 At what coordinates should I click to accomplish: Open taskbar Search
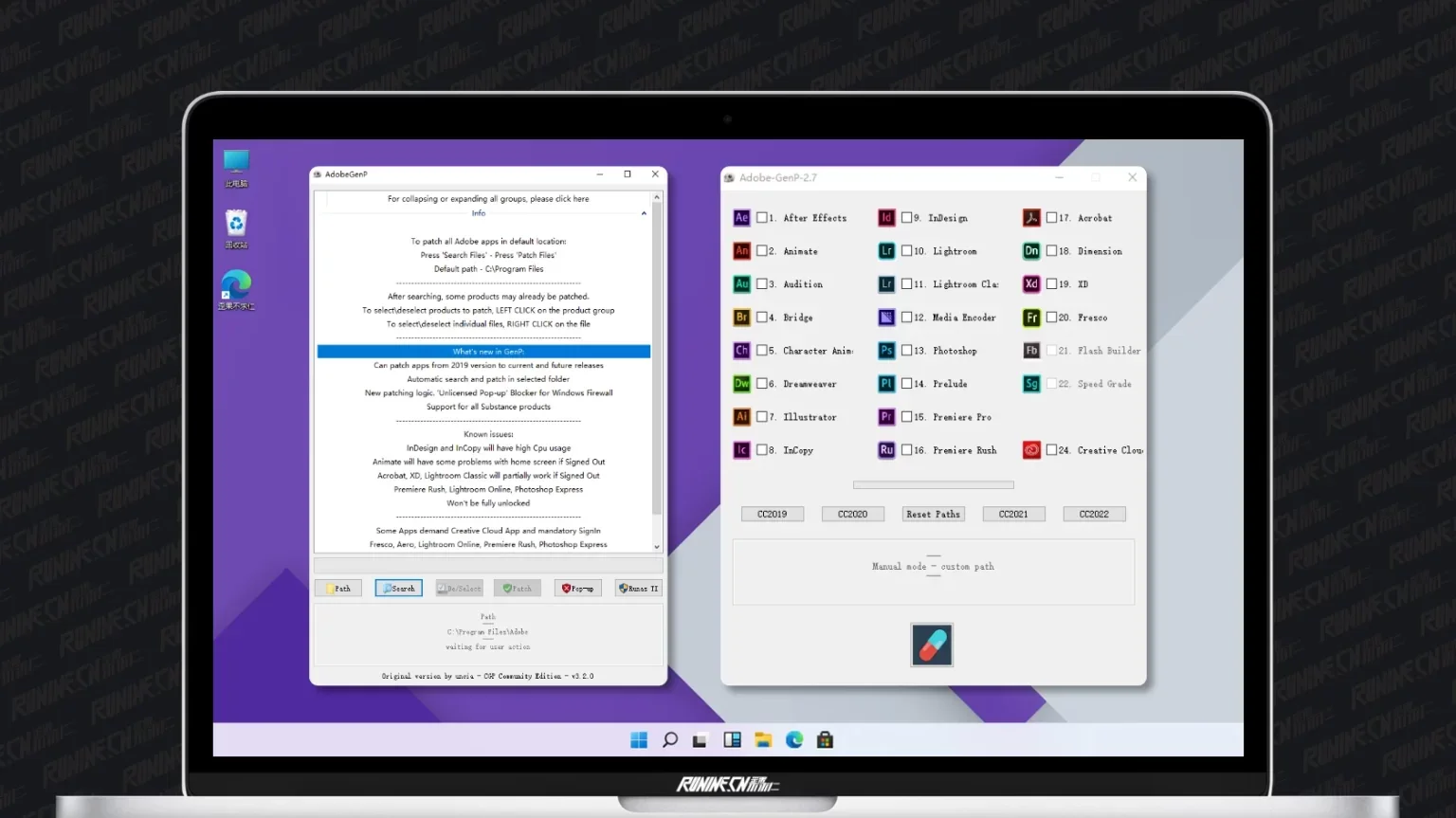pyautogui.click(x=670, y=740)
